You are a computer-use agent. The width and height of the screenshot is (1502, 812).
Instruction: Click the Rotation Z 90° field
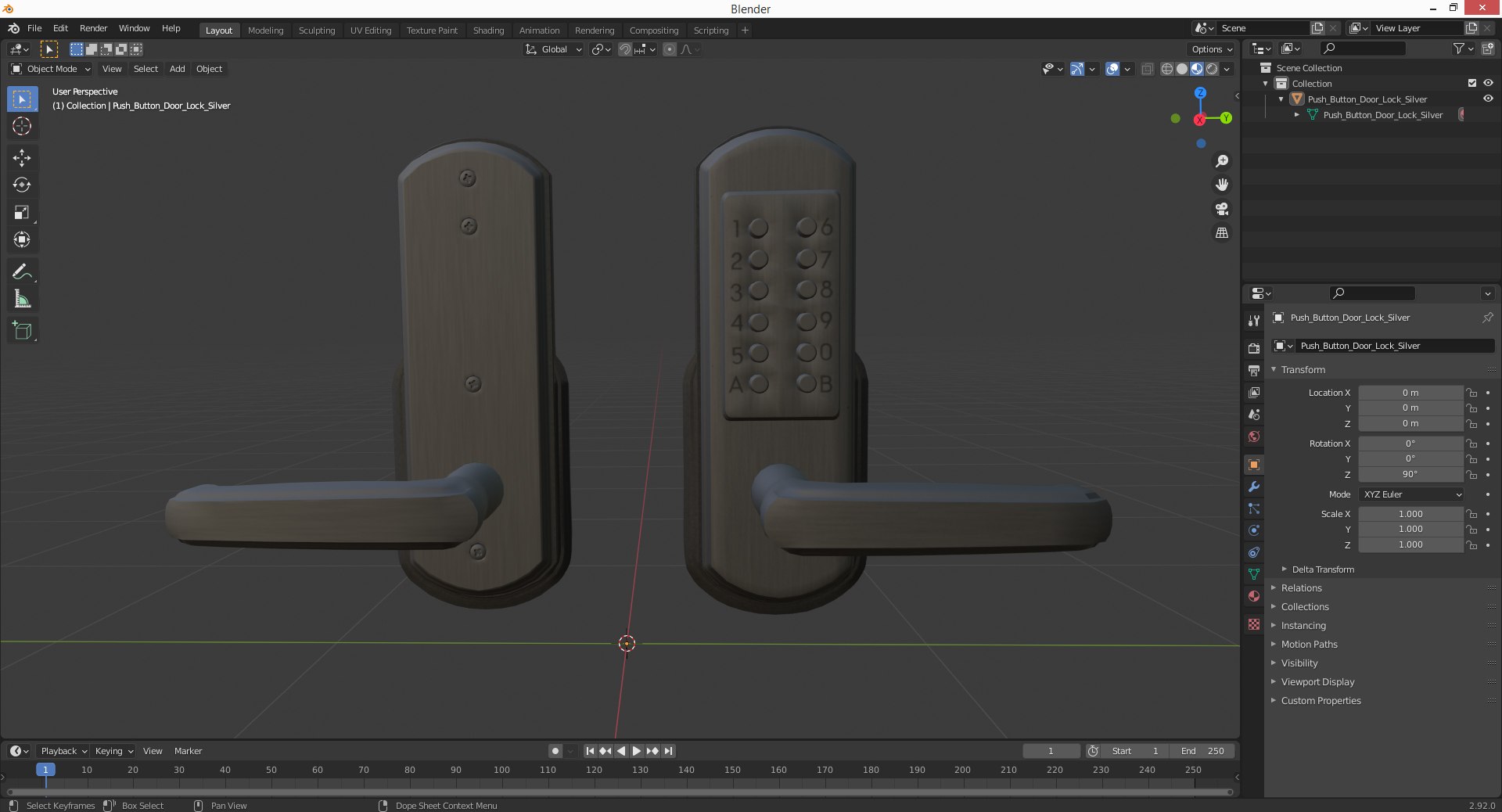pyautogui.click(x=1410, y=474)
